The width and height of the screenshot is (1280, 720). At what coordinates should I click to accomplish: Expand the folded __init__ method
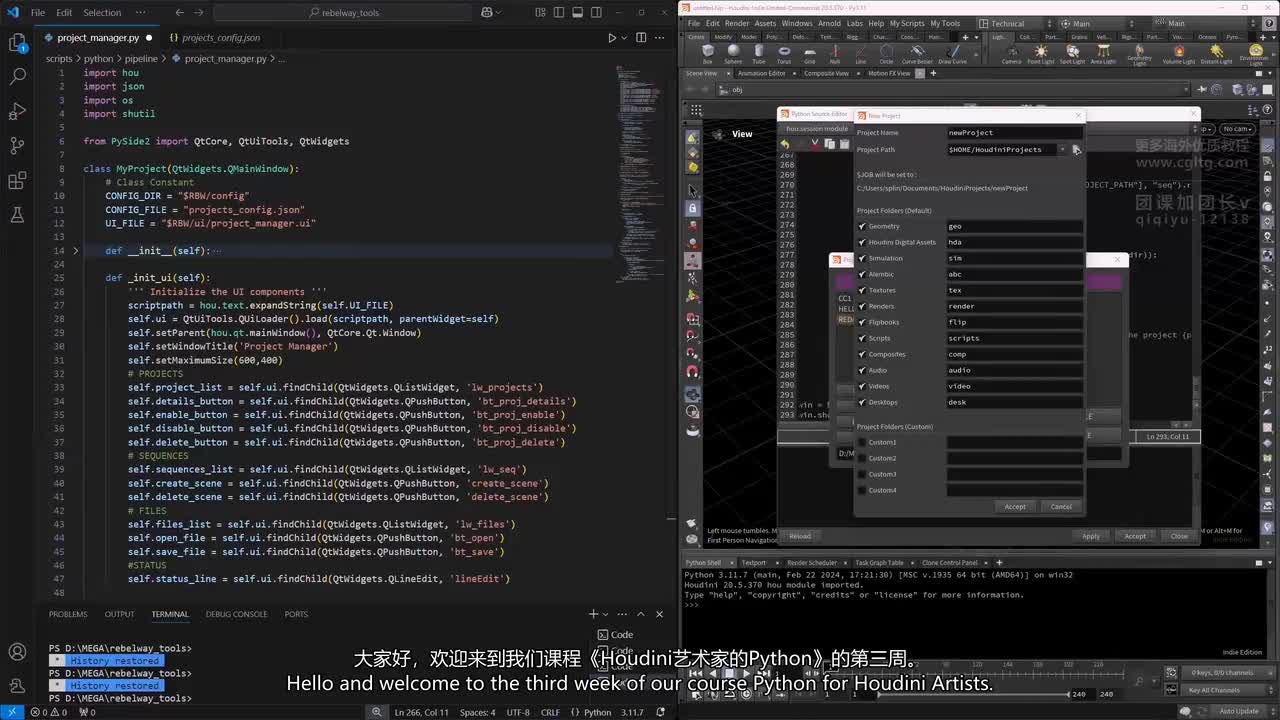[75, 251]
